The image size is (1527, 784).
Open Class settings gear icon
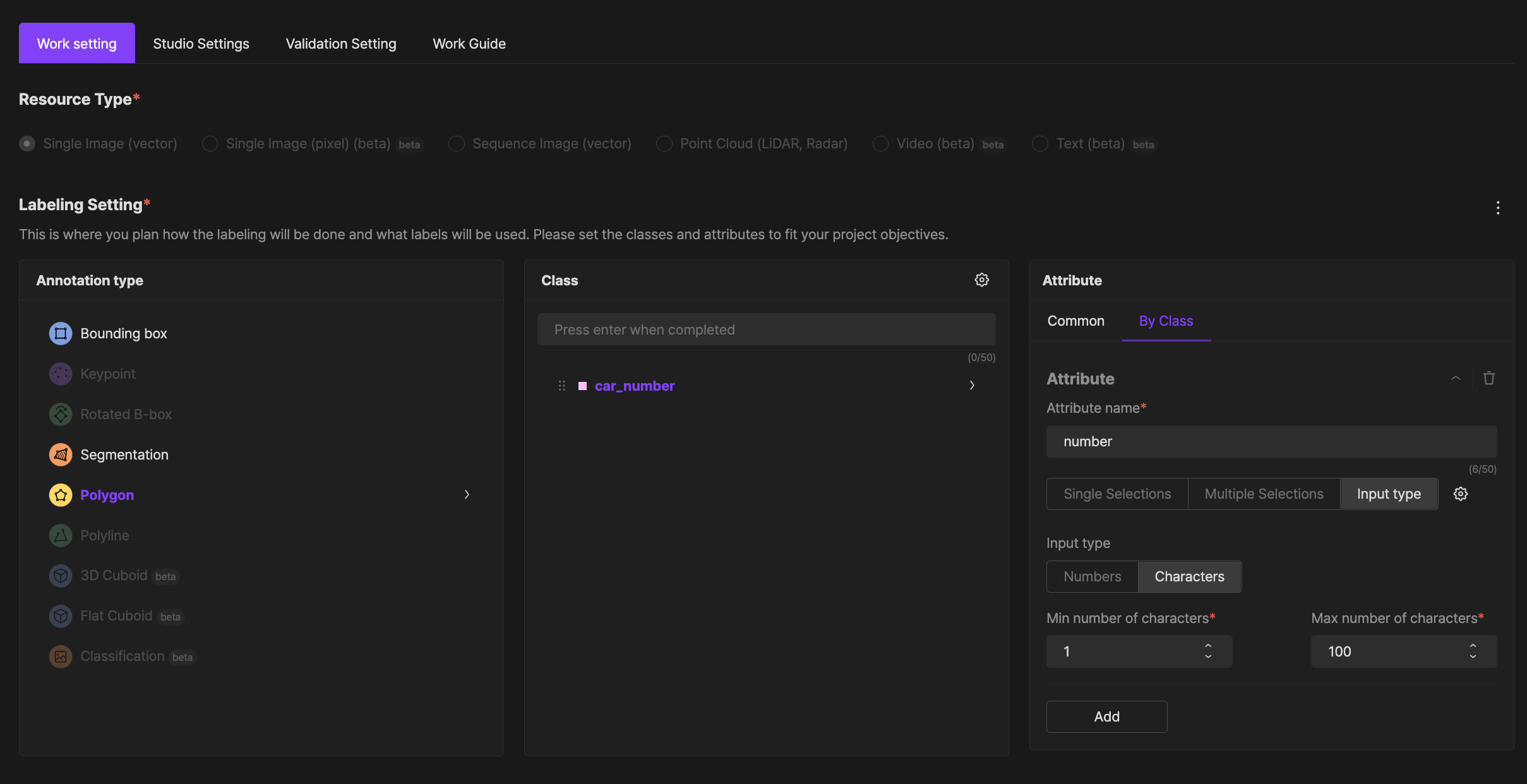pos(981,280)
